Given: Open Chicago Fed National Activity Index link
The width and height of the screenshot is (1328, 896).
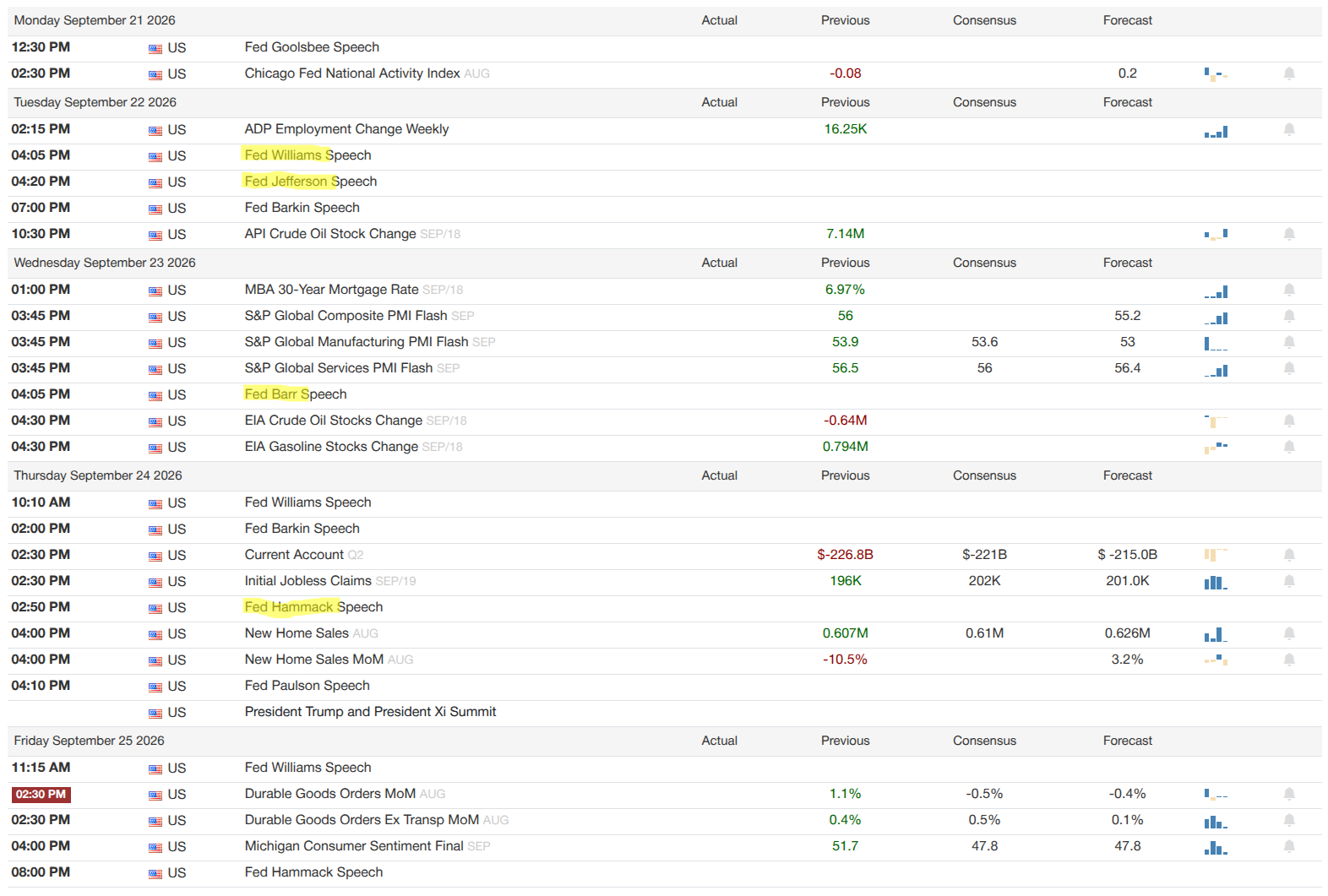Looking at the screenshot, I should click(352, 73).
